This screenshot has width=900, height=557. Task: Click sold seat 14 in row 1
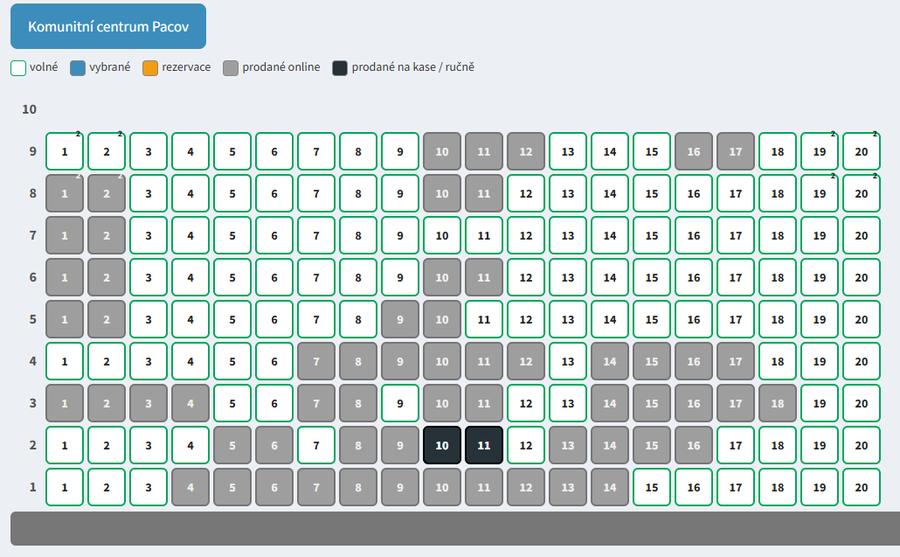(x=610, y=487)
